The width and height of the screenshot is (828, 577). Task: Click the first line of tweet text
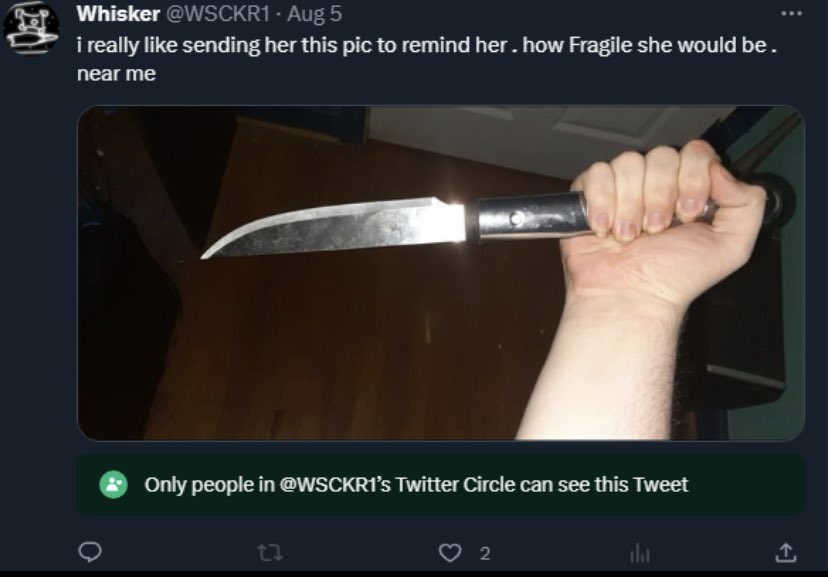(x=427, y=45)
